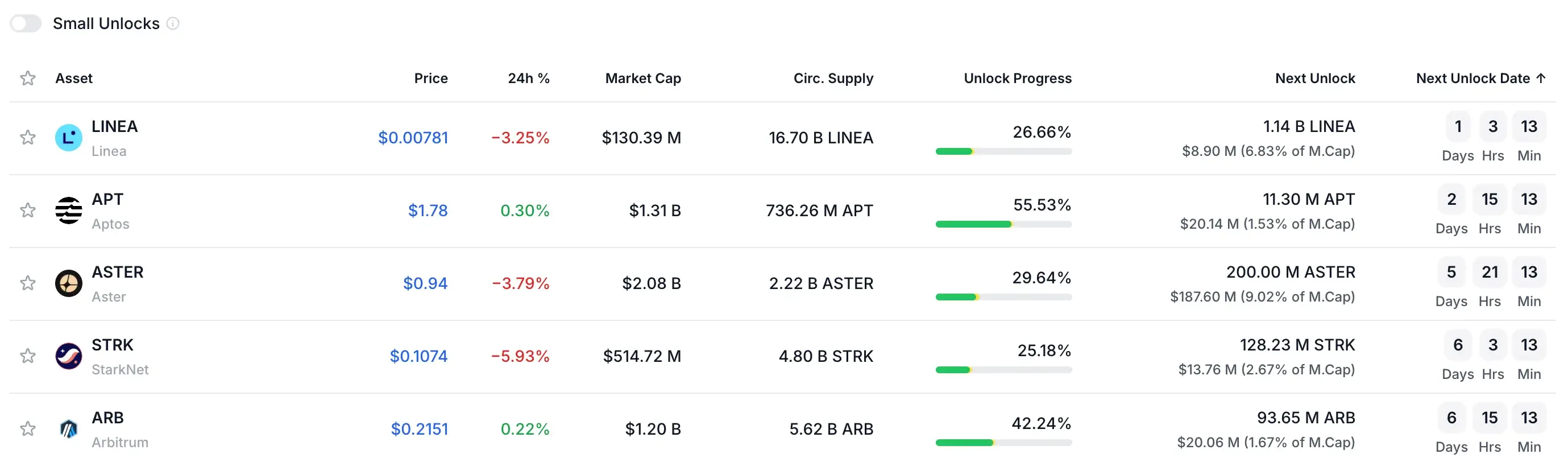
Task: Click the 24h % column header
Action: (528, 78)
